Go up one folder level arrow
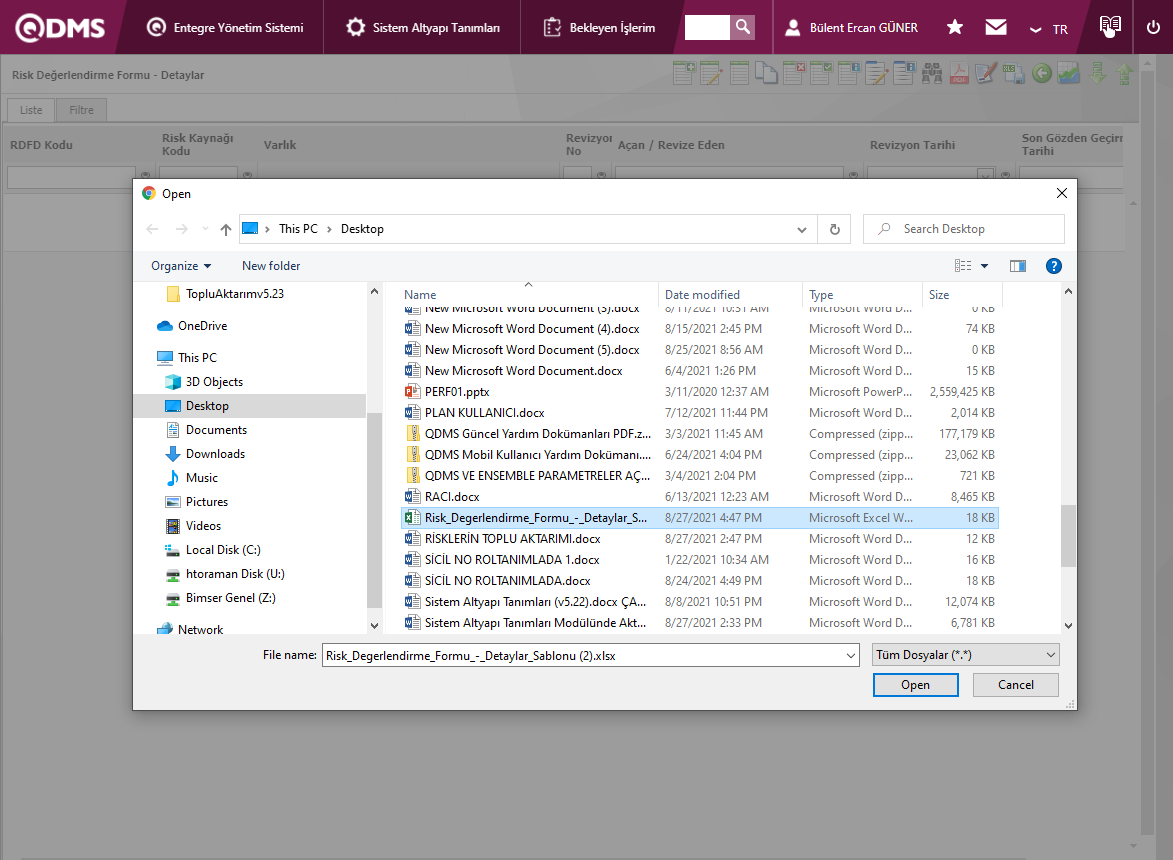This screenshot has height=860, width=1173. (x=226, y=229)
